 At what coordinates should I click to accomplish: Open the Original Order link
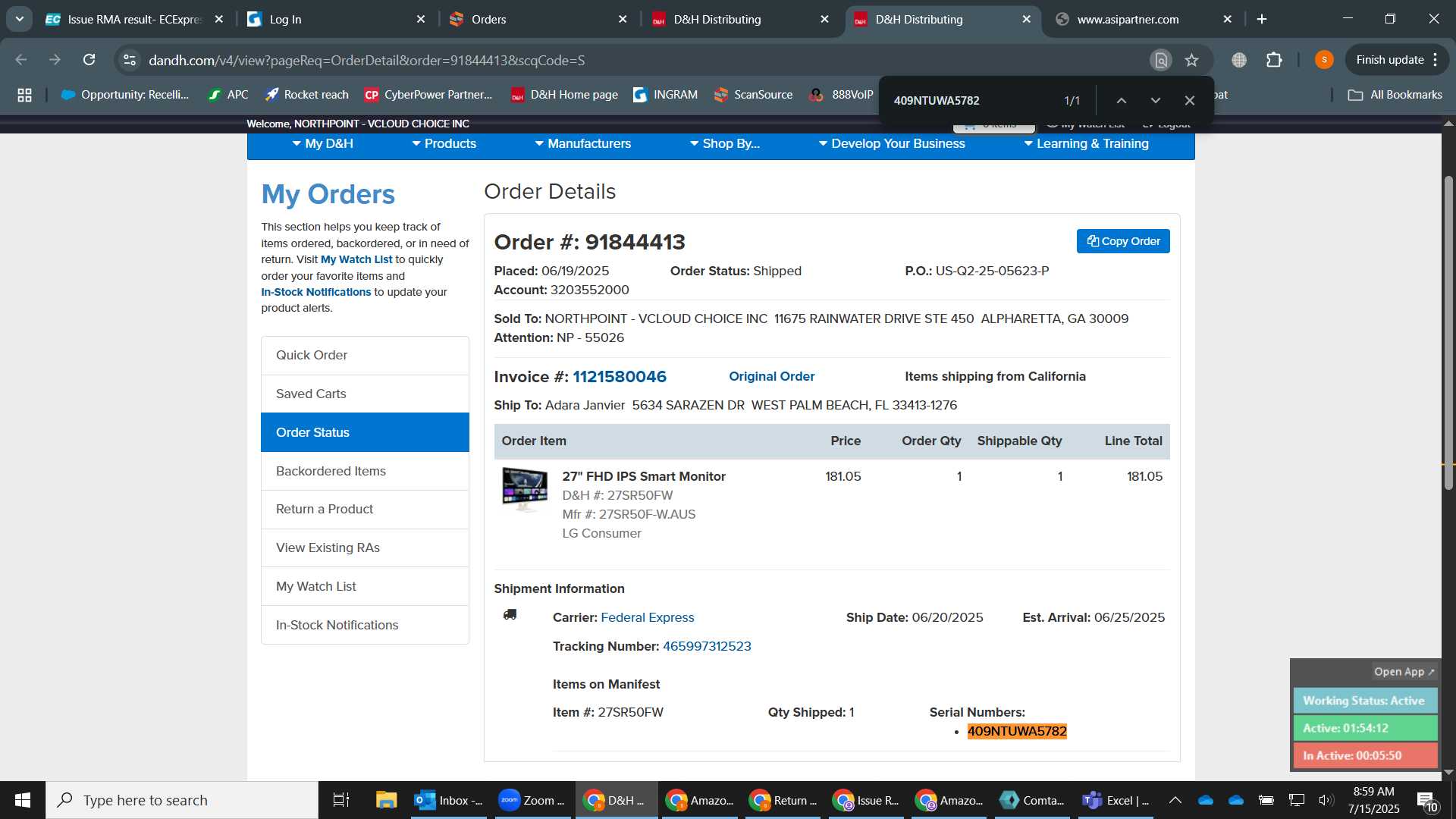point(771,376)
